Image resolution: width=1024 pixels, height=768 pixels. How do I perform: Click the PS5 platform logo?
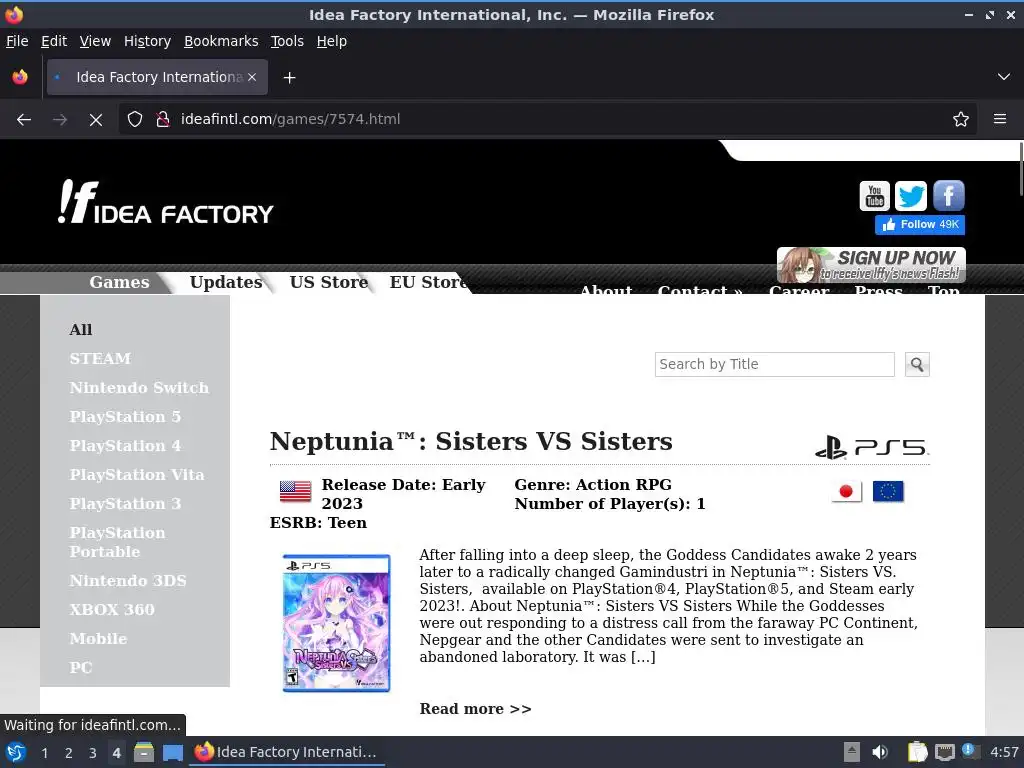872,447
